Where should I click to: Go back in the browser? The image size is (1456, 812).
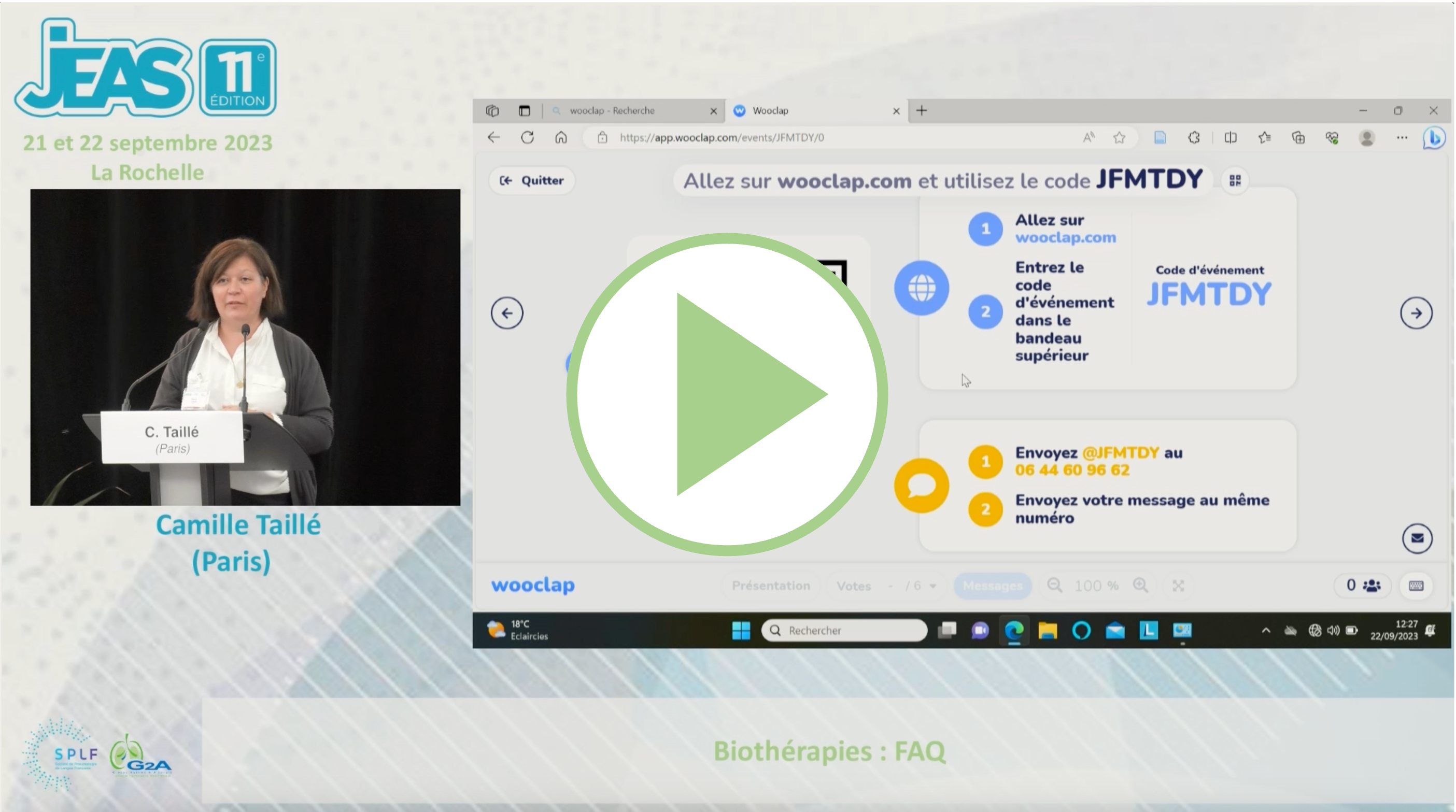click(494, 137)
